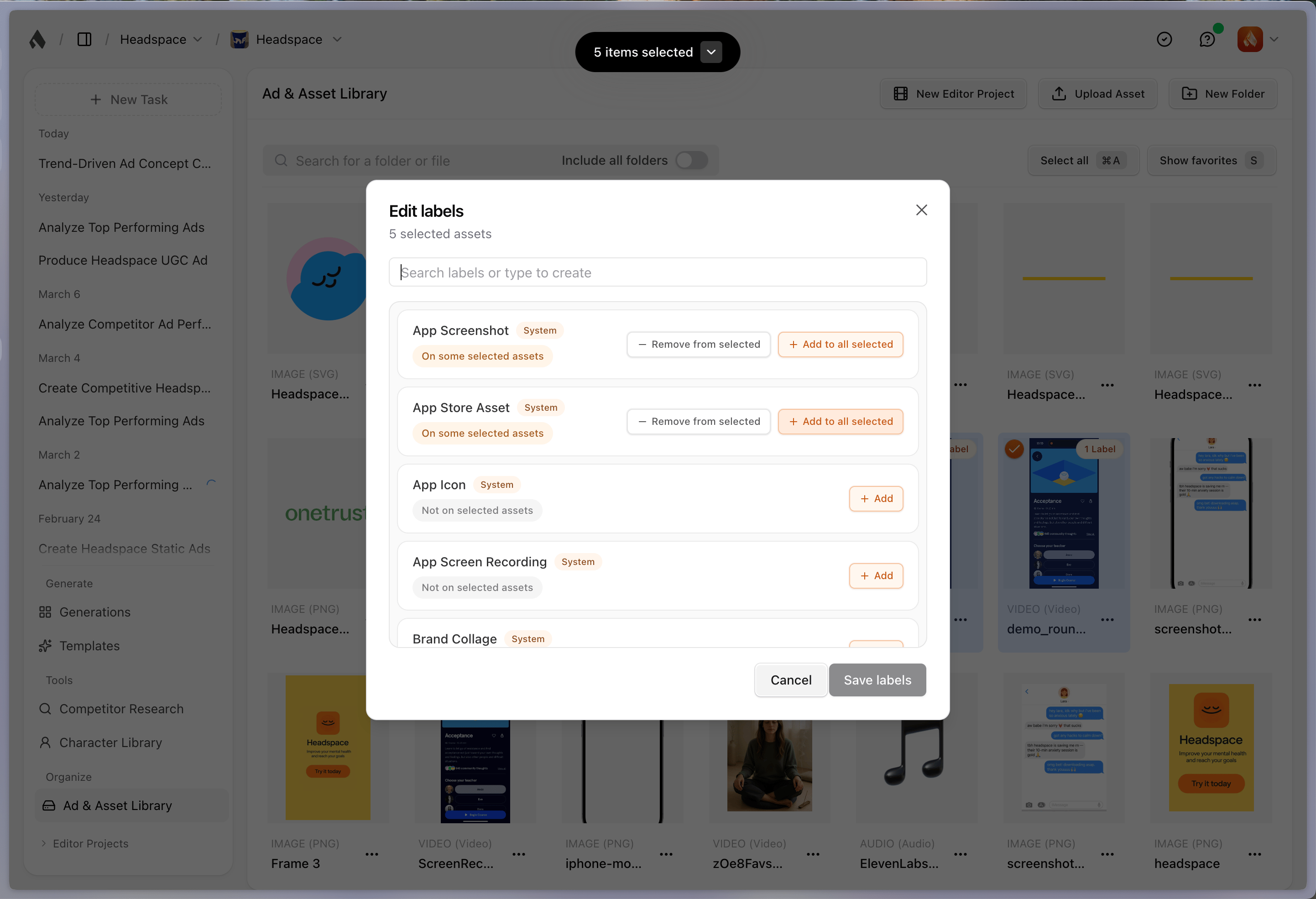
Task: Click the Character Library person icon
Action: 45,742
